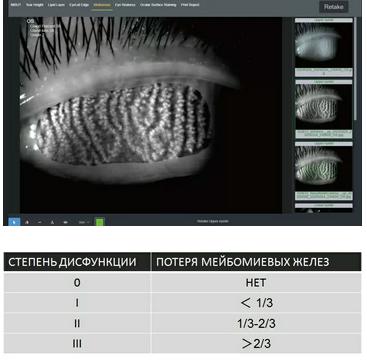Open the Print Report tab
367x361 pixels.
[x=190, y=5]
